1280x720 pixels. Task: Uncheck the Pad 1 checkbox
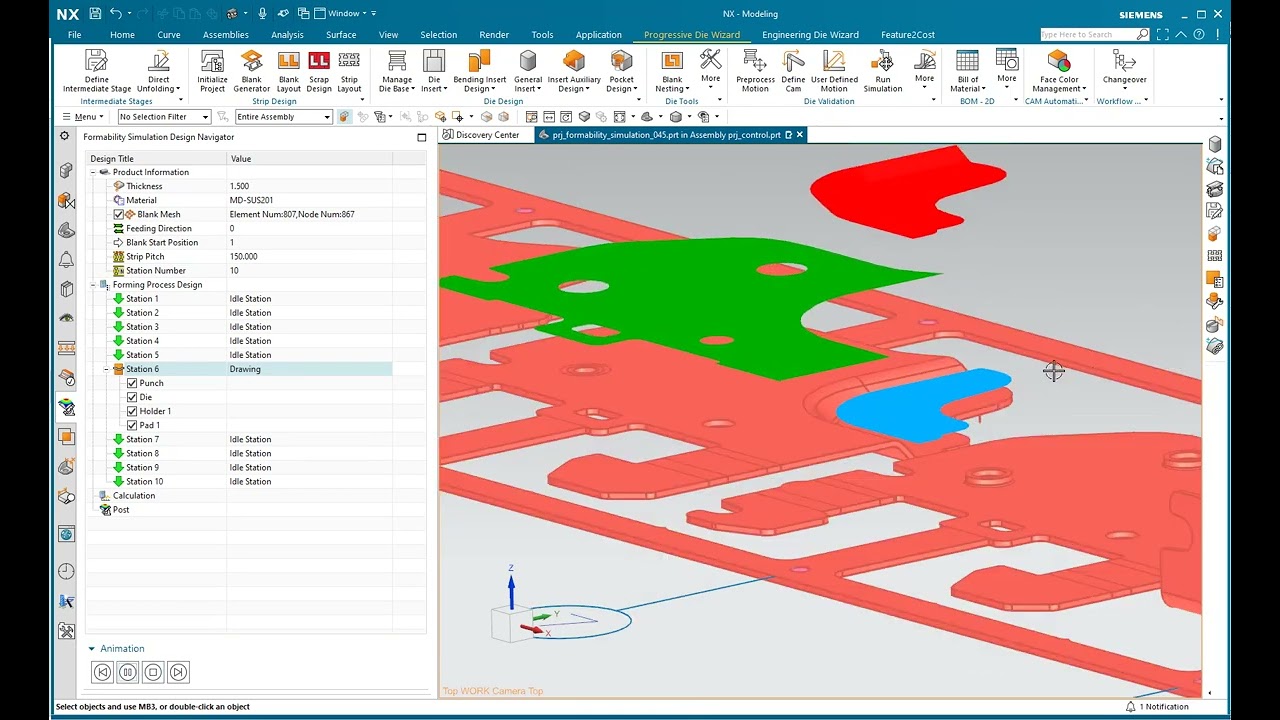point(132,425)
